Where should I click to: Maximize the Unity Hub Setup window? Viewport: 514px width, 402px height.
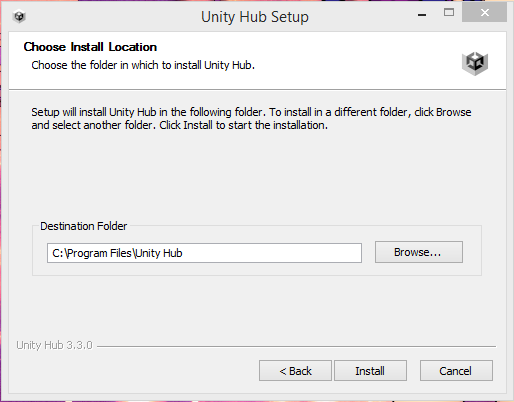(449, 13)
